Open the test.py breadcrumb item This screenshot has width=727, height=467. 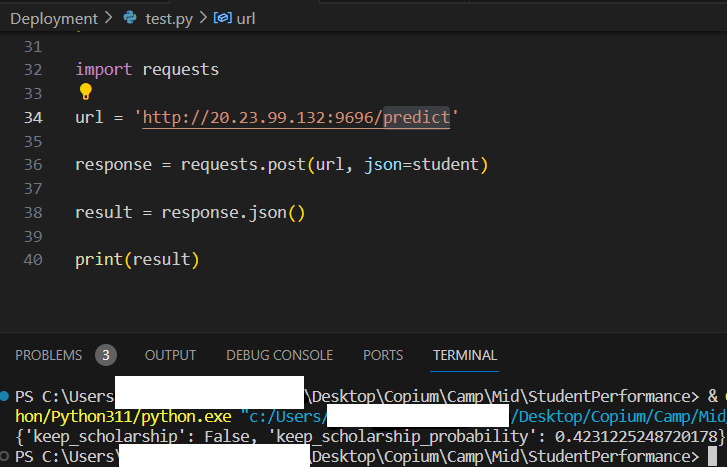pos(169,19)
